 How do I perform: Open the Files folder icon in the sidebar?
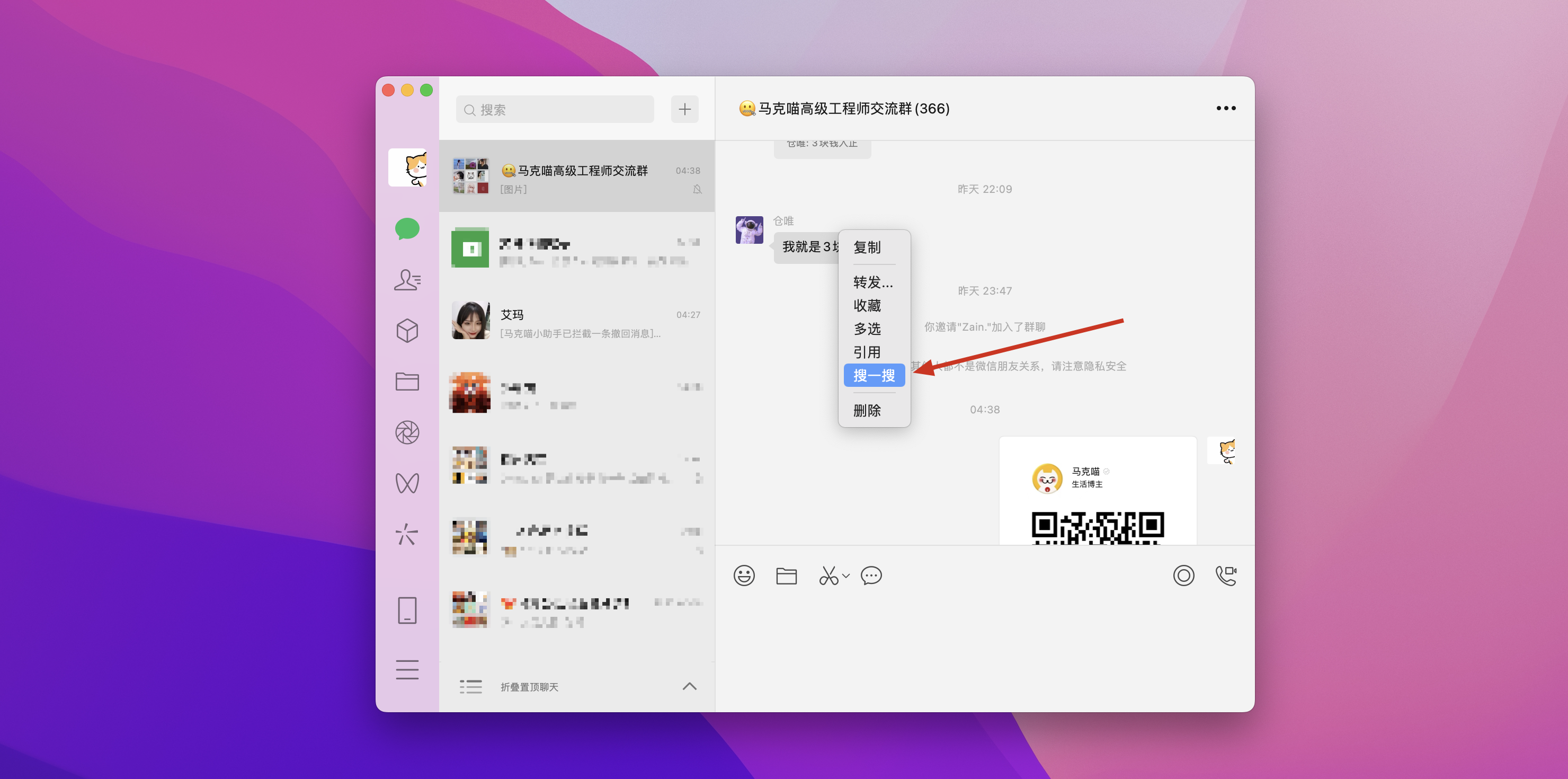(x=407, y=381)
